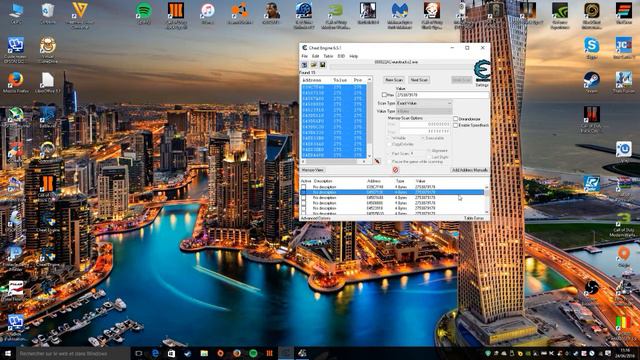
Task: Select the Last Digits radio option
Action: (x=429, y=157)
